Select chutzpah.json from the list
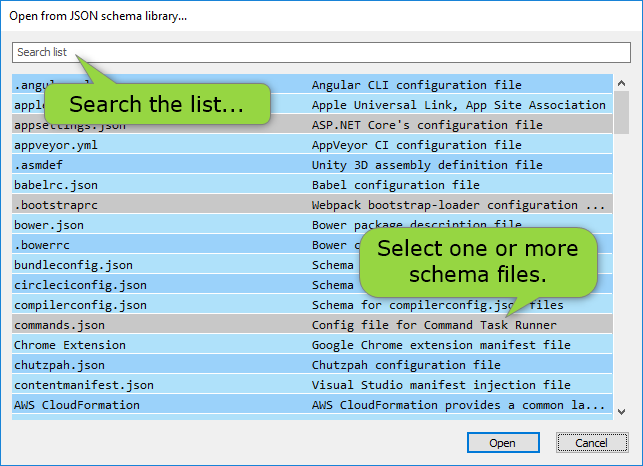This screenshot has height=466, width=643. (x=59, y=365)
